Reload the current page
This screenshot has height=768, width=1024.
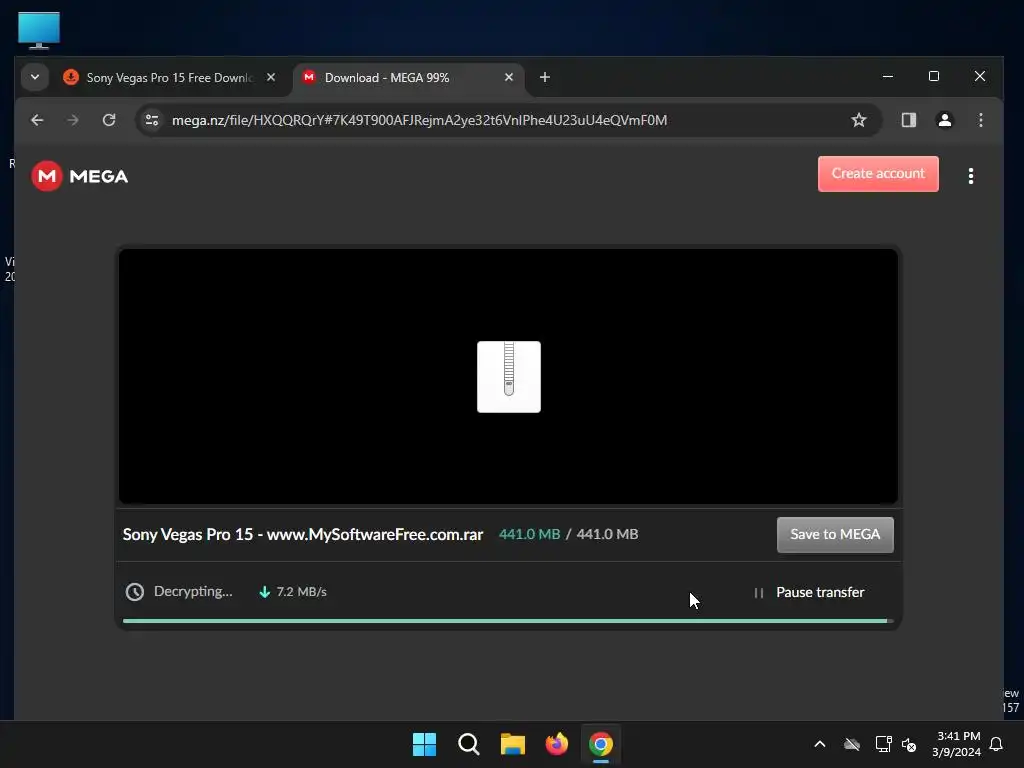[109, 120]
